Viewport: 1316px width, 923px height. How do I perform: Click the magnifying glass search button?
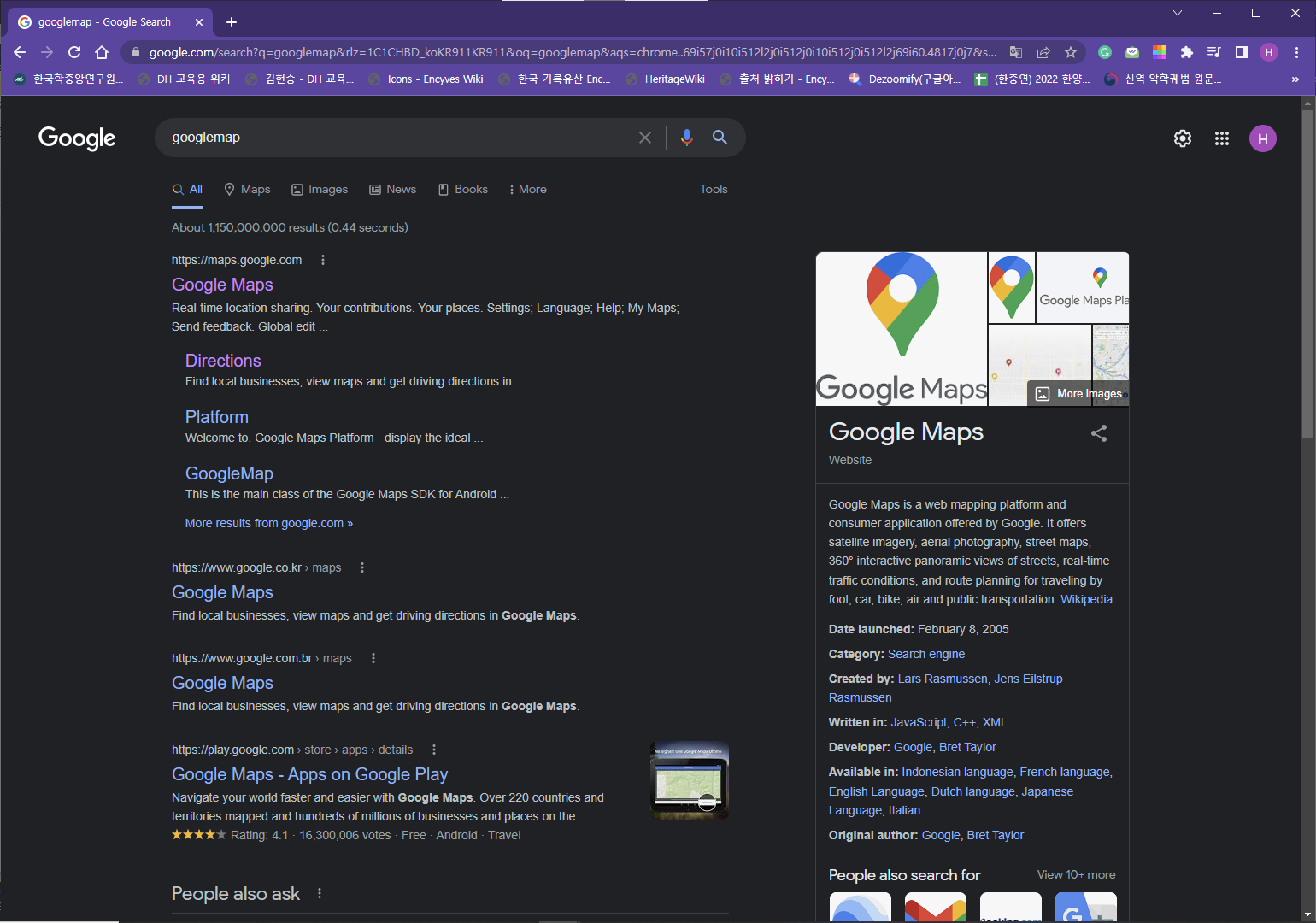coord(720,138)
